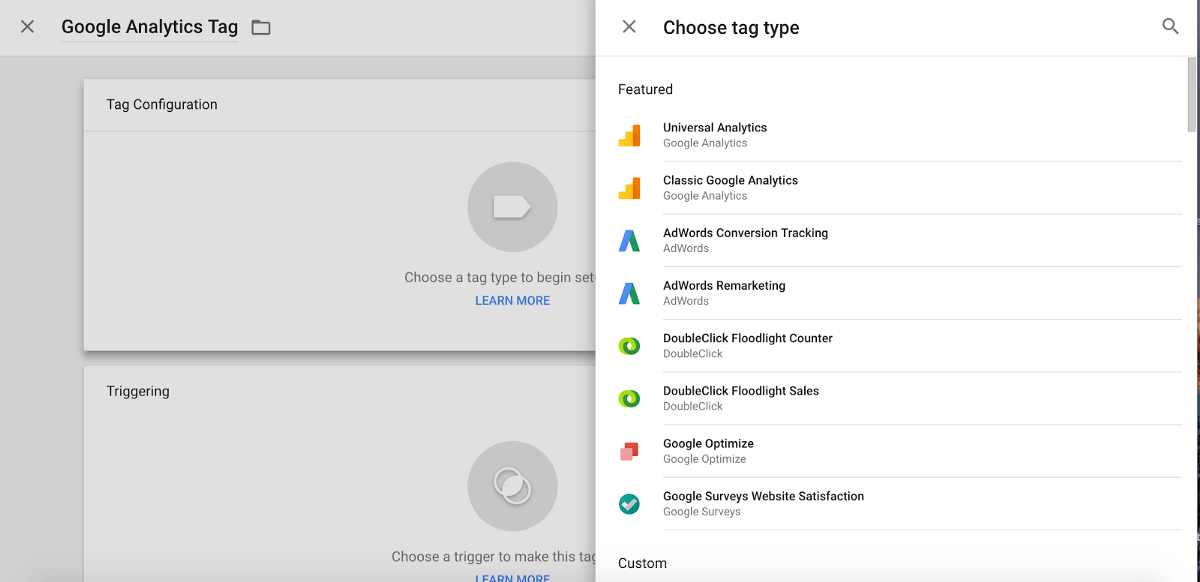Click the Classic Google Analytics icon
This screenshot has width=1200, height=582.
pyautogui.click(x=629, y=188)
